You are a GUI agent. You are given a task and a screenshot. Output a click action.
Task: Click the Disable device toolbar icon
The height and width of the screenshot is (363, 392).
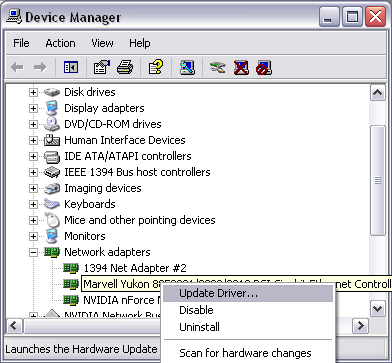click(x=264, y=68)
